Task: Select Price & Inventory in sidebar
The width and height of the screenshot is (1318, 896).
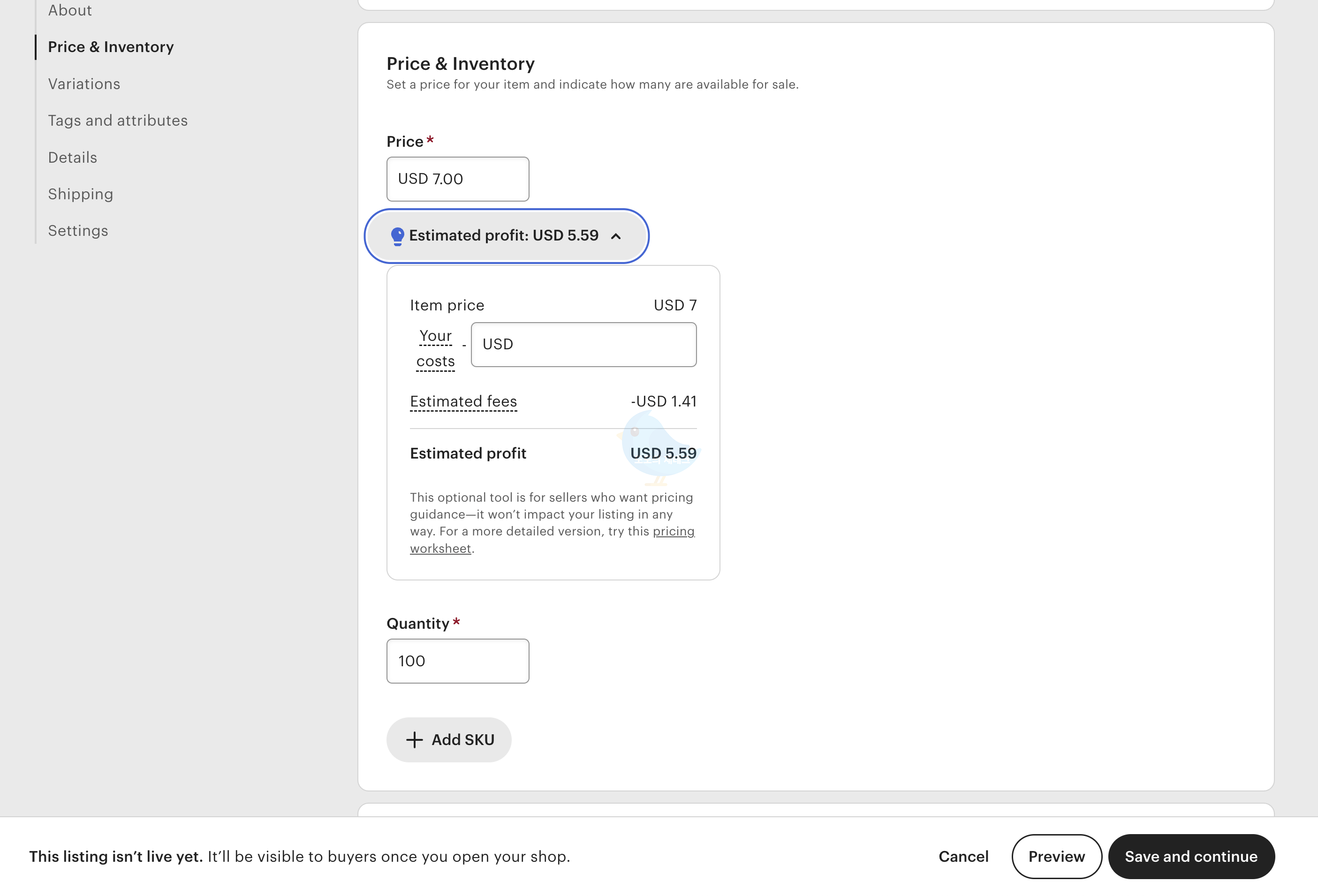Action: click(x=111, y=47)
